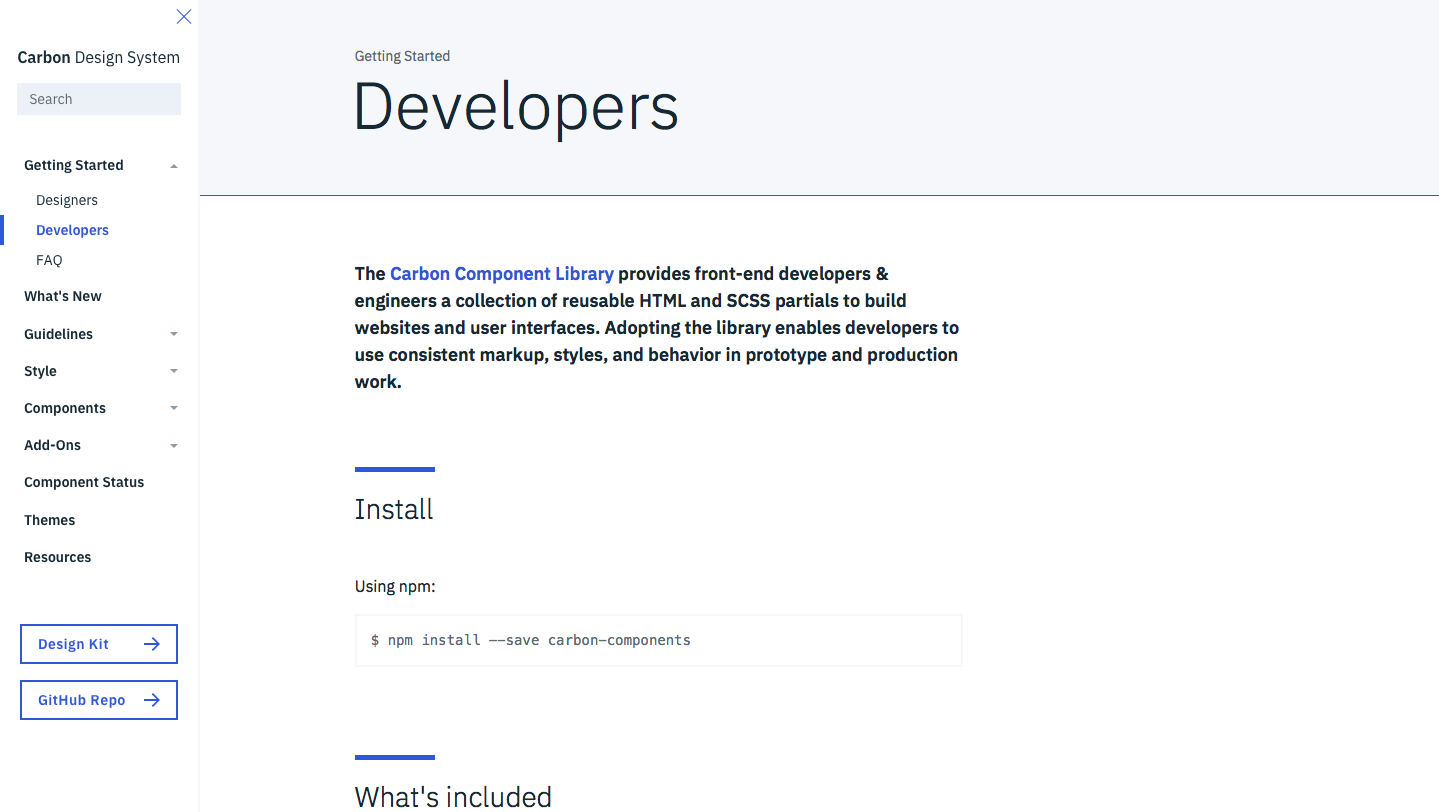Open the Add-Ons menu item
The width and height of the screenshot is (1439, 812).
52,445
